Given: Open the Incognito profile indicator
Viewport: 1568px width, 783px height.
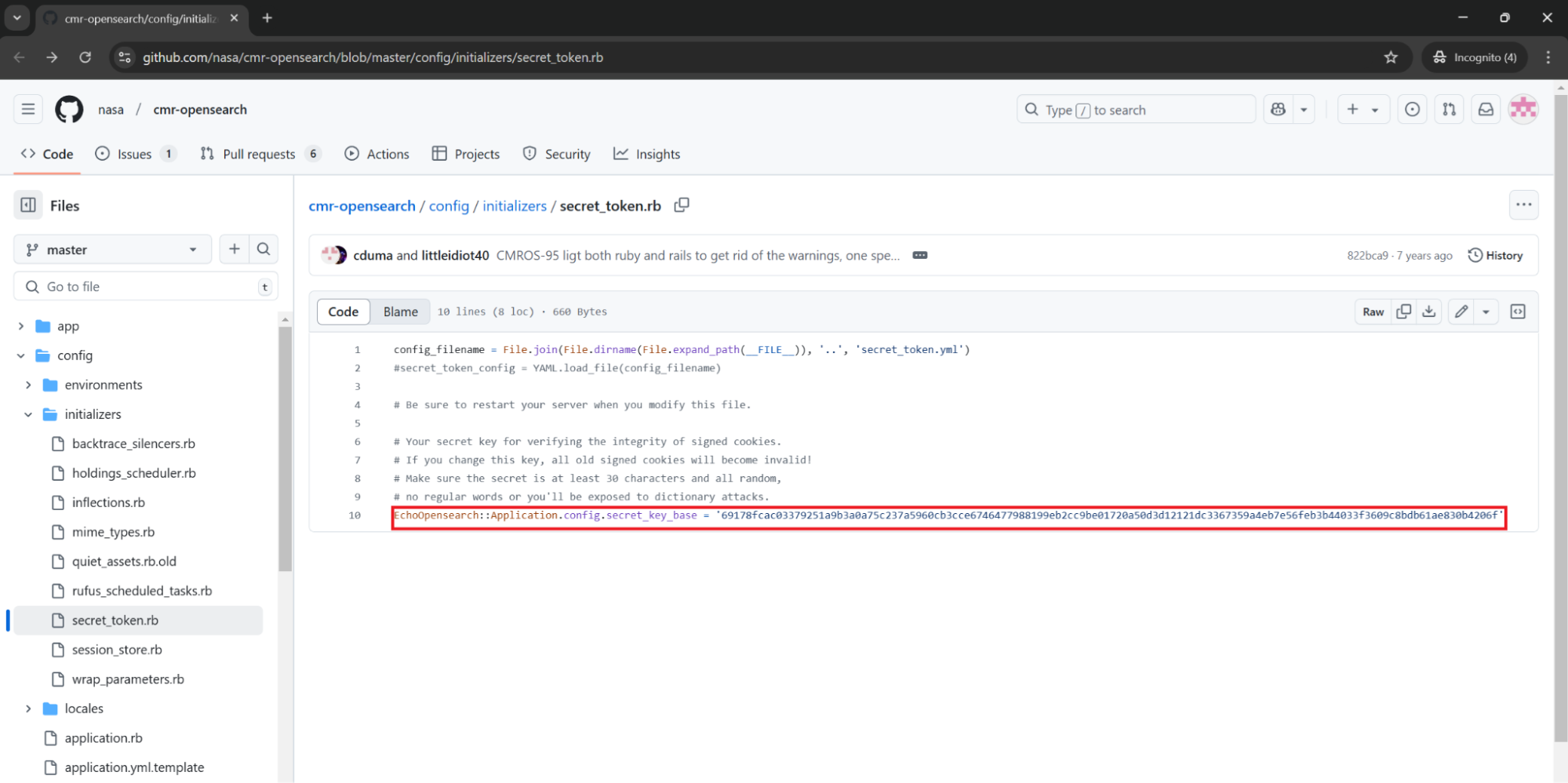Looking at the screenshot, I should pos(1475,57).
